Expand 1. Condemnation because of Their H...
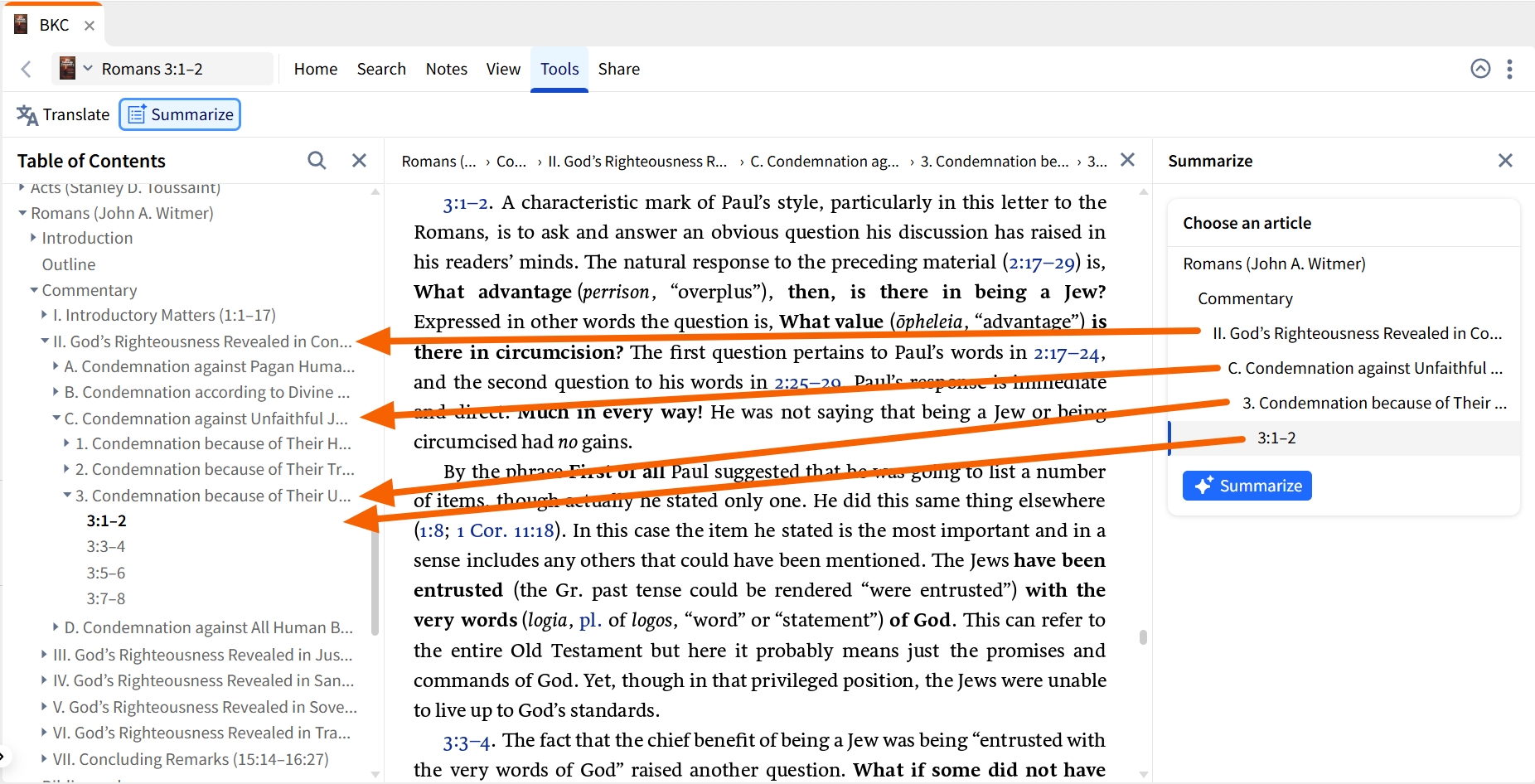Image resolution: width=1535 pixels, height=784 pixels. click(x=66, y=443)
